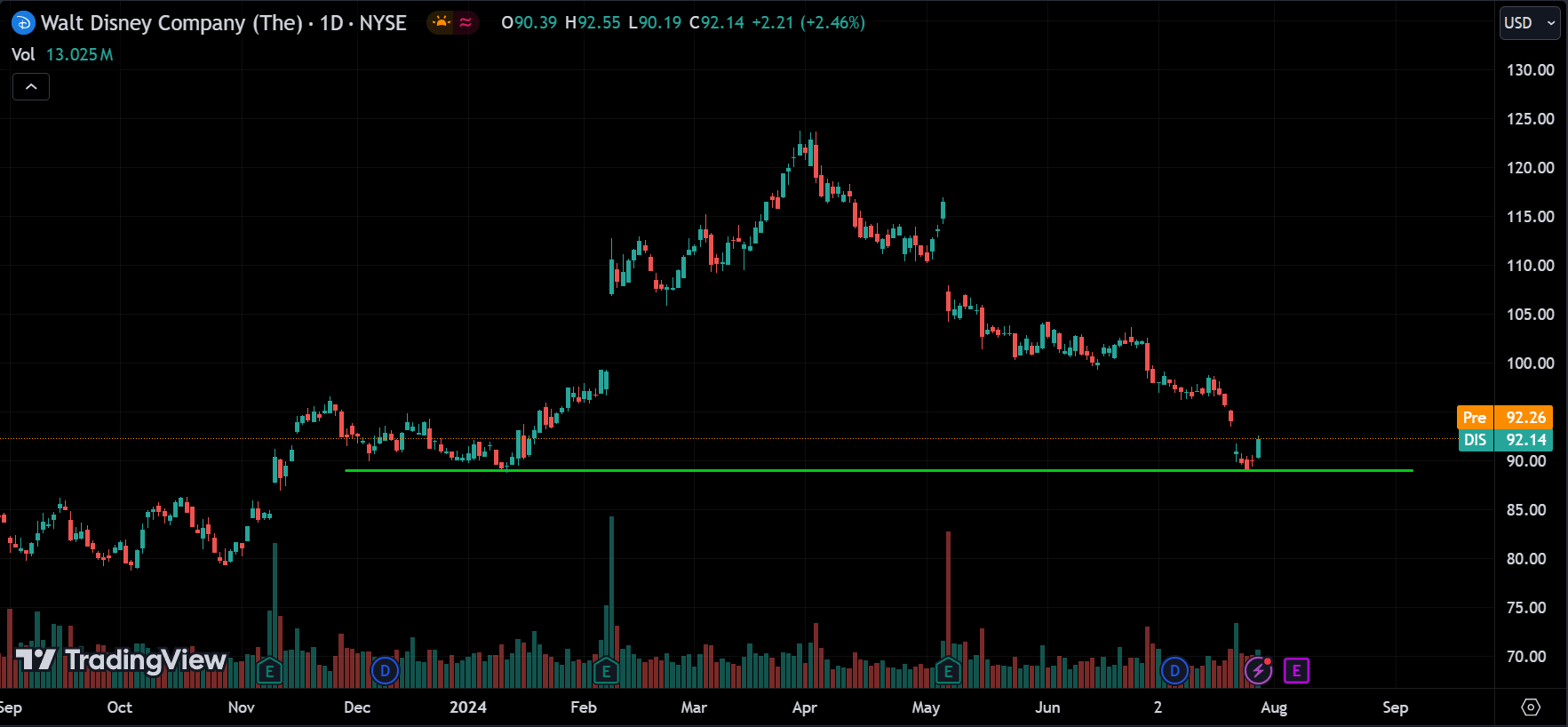Screen dimensions: 1568x727
Task: Open the July dividend D marker
Action: [x=1174, y=671]
